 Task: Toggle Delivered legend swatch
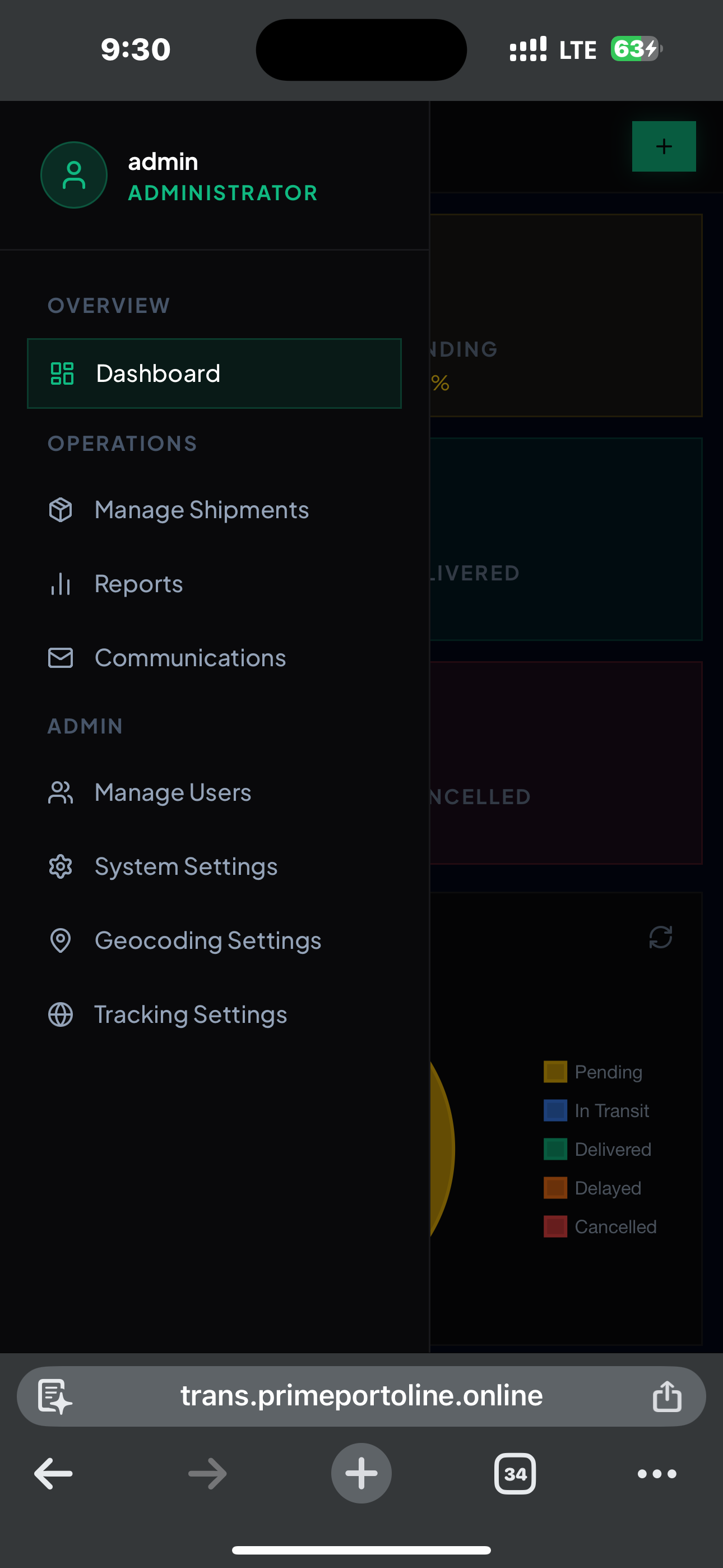[555, 1149]
